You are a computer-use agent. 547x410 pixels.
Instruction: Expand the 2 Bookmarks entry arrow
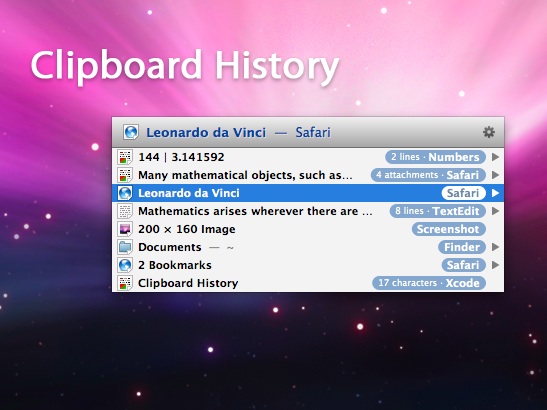point(495,265)
